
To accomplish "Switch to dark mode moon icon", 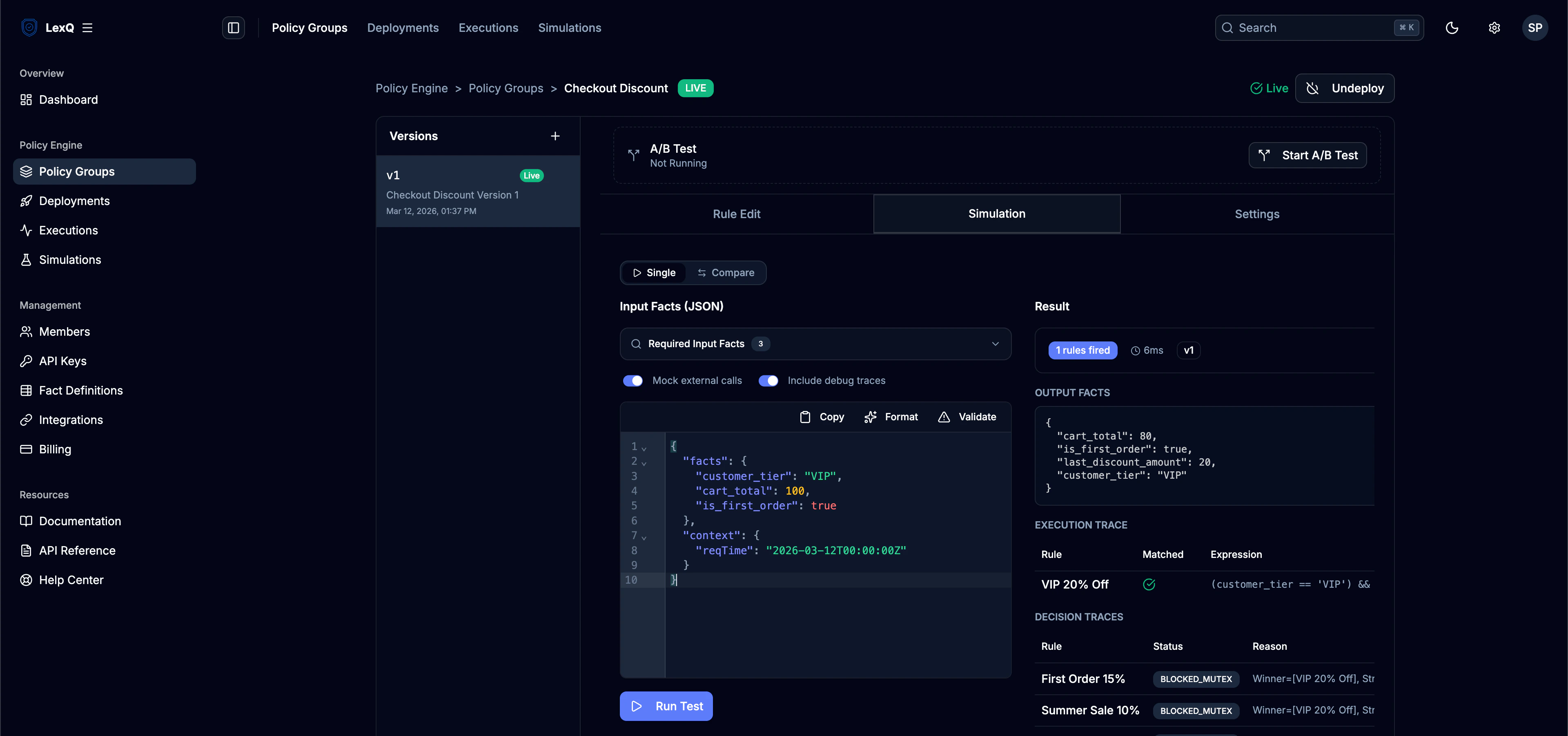I will [1452, 27].
